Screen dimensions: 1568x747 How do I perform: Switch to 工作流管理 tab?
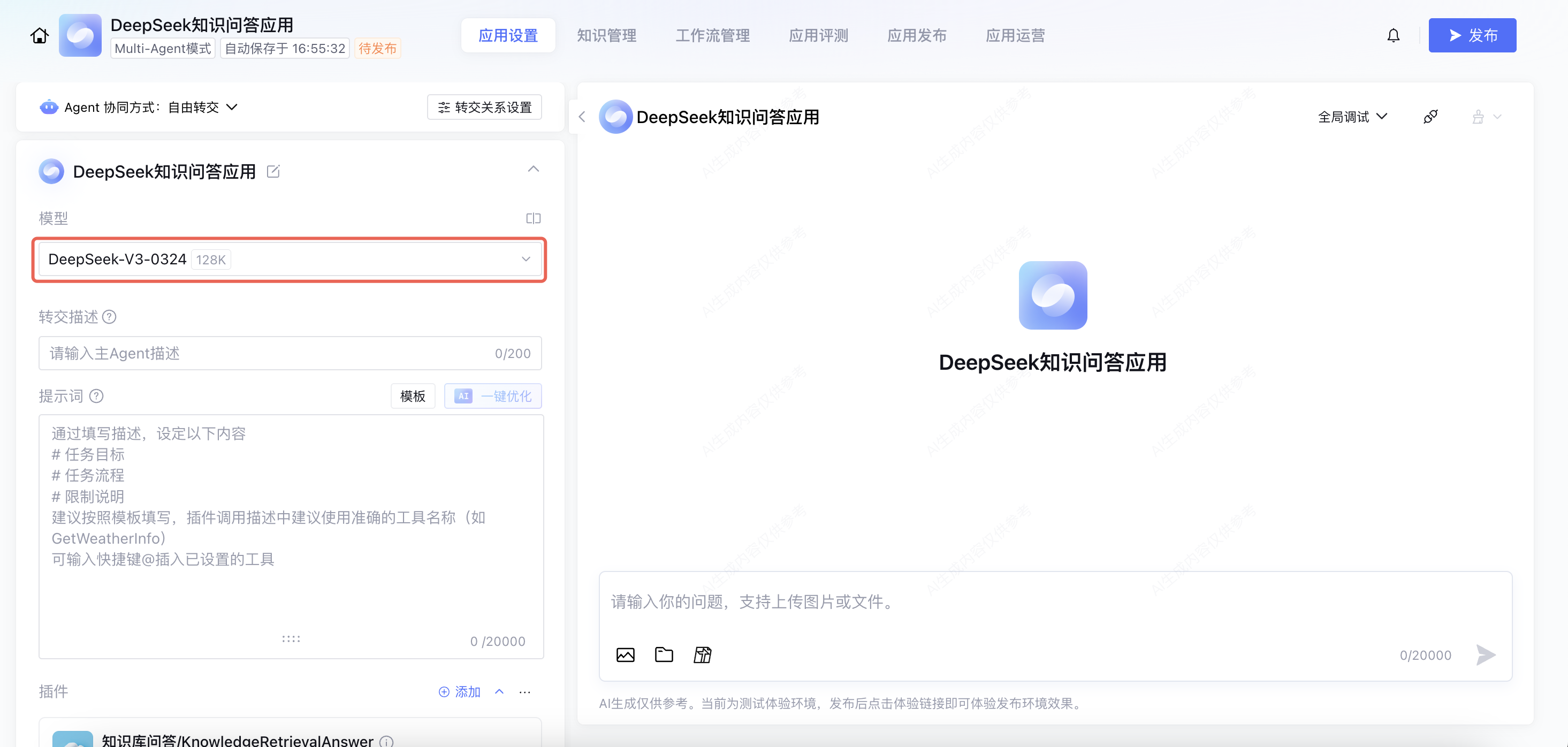(712, 36)
